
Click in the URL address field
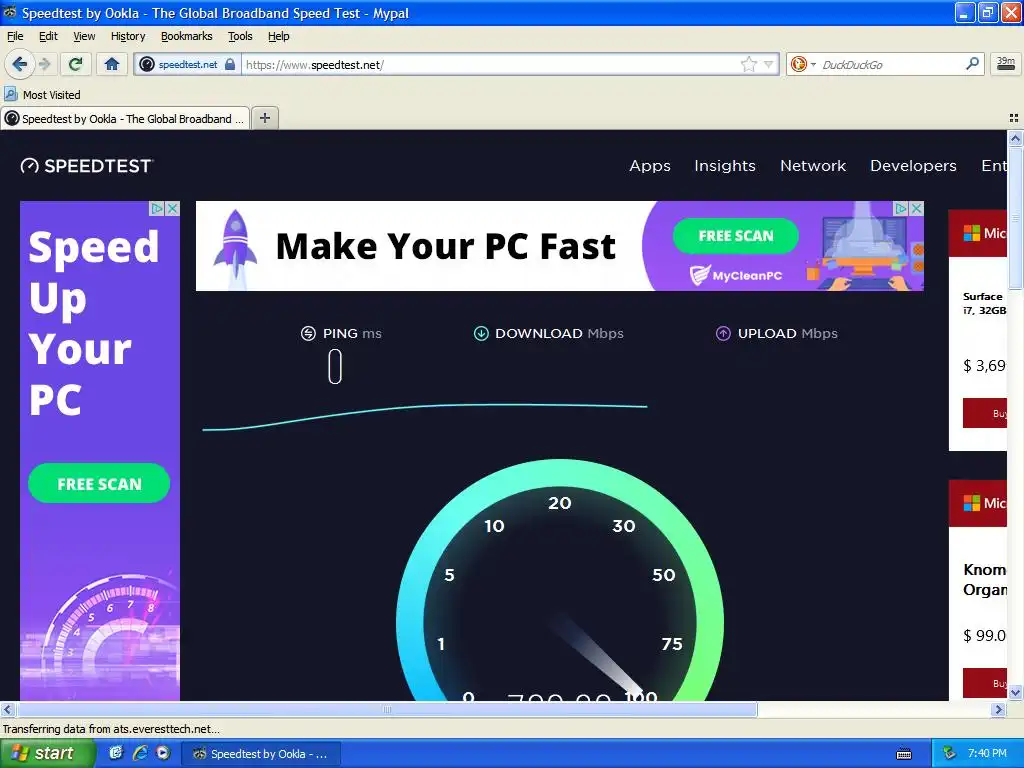coord(490,64)
